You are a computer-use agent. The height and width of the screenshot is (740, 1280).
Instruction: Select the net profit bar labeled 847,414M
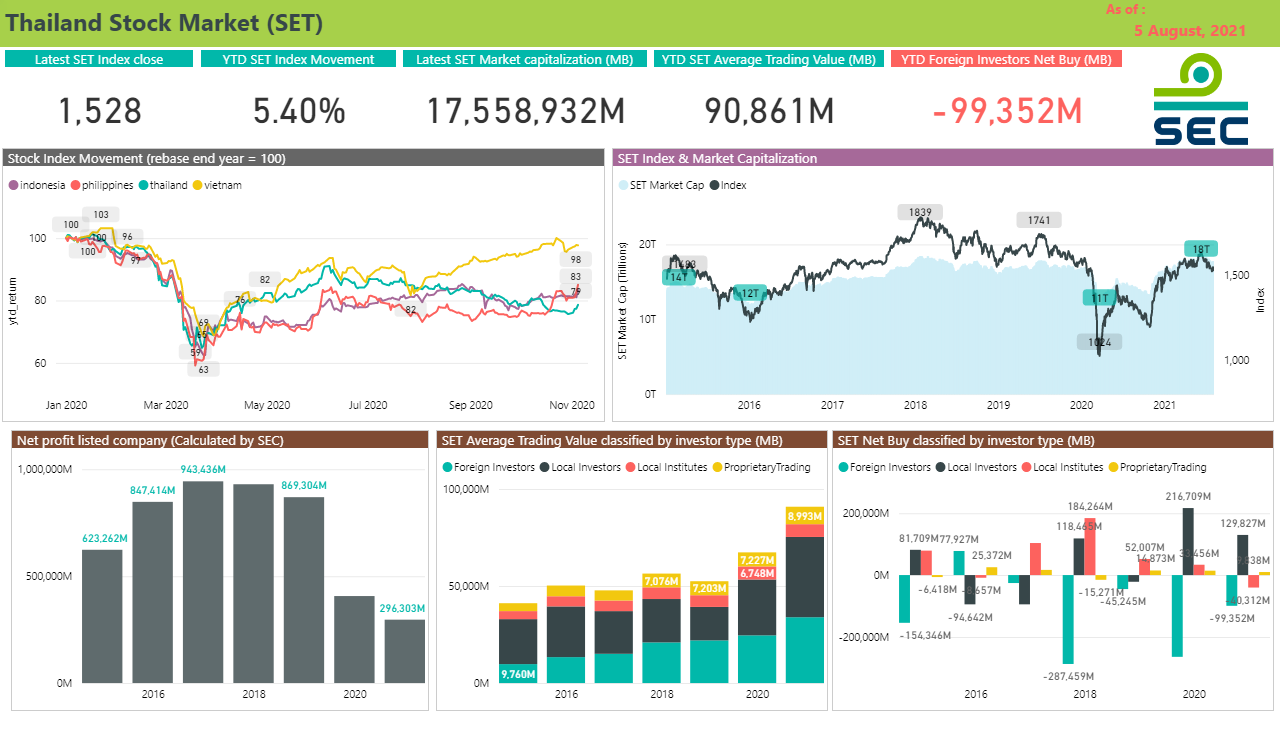(153, 592)
